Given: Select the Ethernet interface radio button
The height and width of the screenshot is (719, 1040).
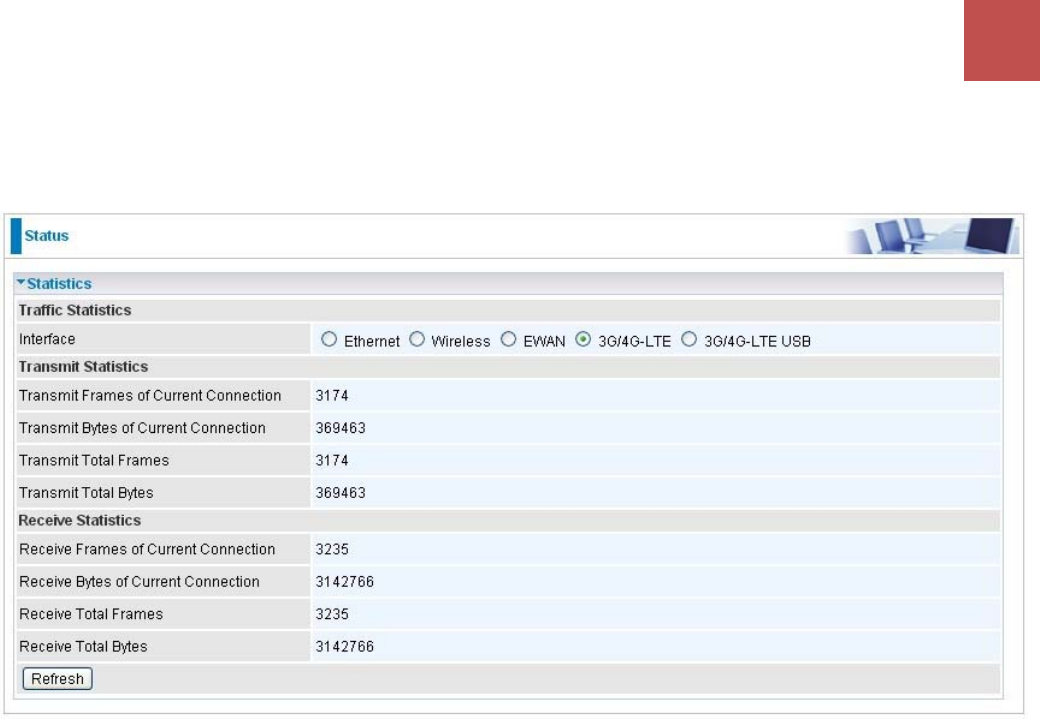Looking at the screenshot, I should [329, 340].
